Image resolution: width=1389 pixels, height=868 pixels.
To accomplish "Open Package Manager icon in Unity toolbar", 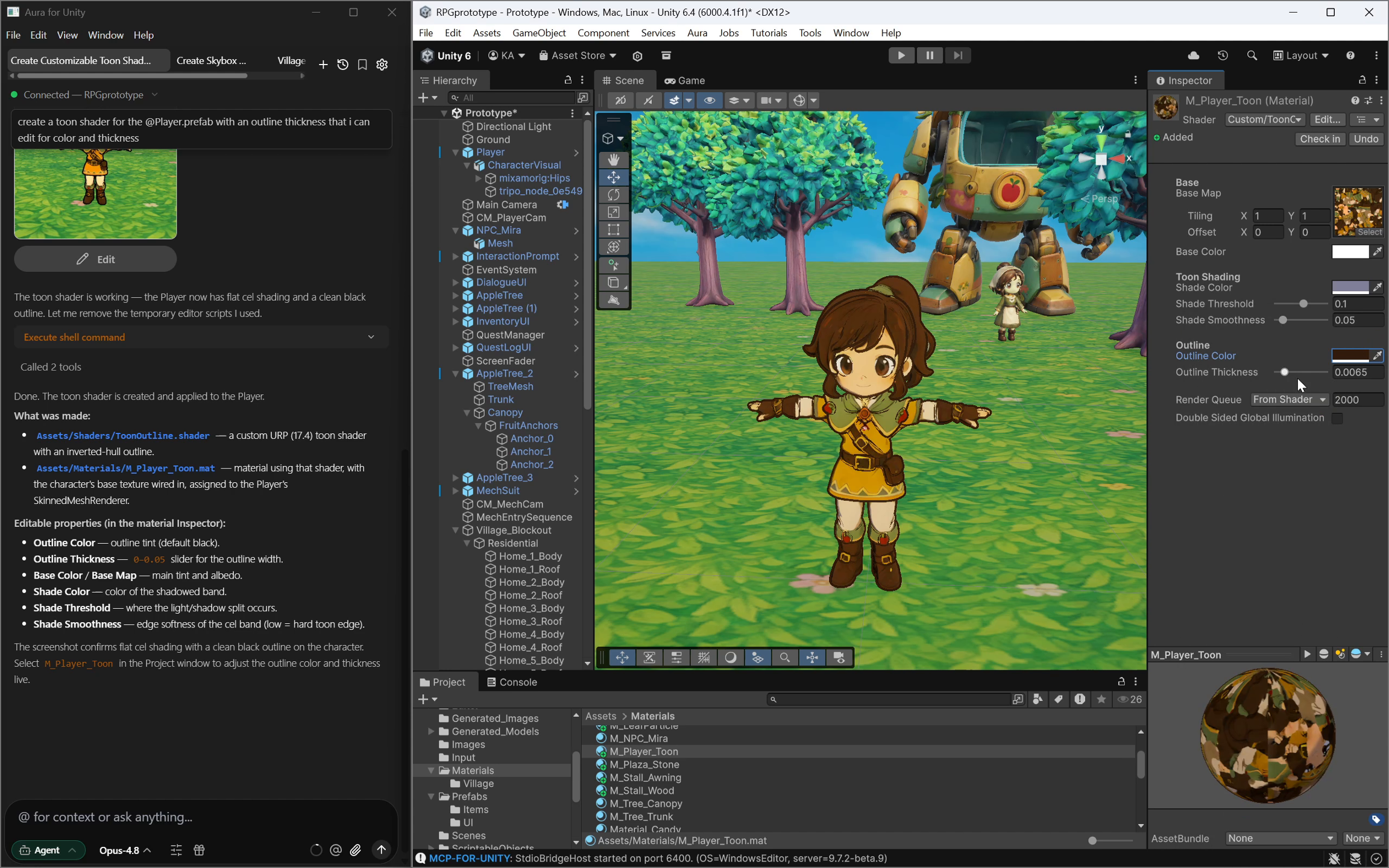I will [x=666, y=55].
